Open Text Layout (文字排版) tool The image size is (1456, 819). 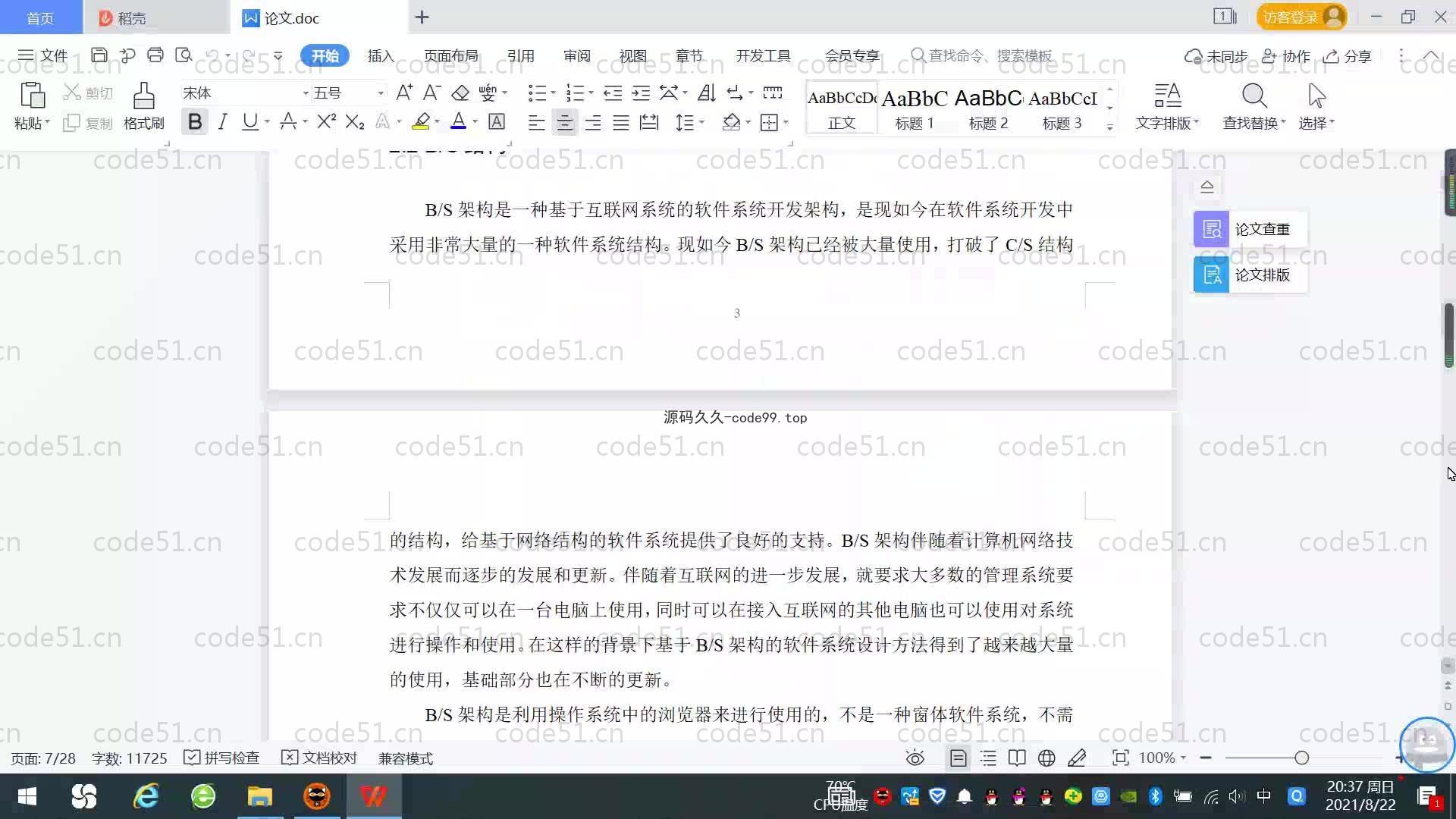1167,105
